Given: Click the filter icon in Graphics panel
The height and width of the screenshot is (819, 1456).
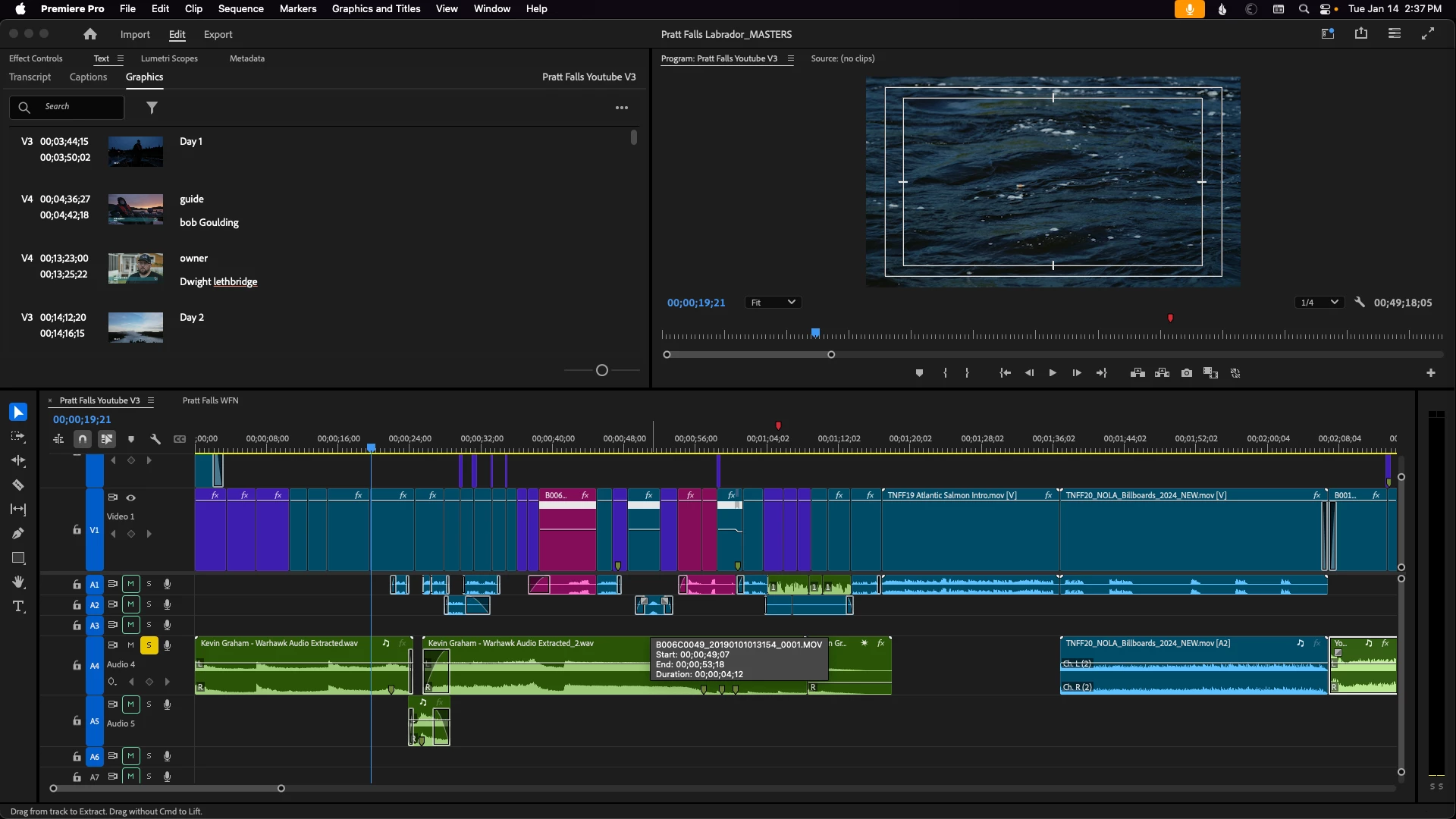Looking at the screenshot, I should (x=152, y=108).
